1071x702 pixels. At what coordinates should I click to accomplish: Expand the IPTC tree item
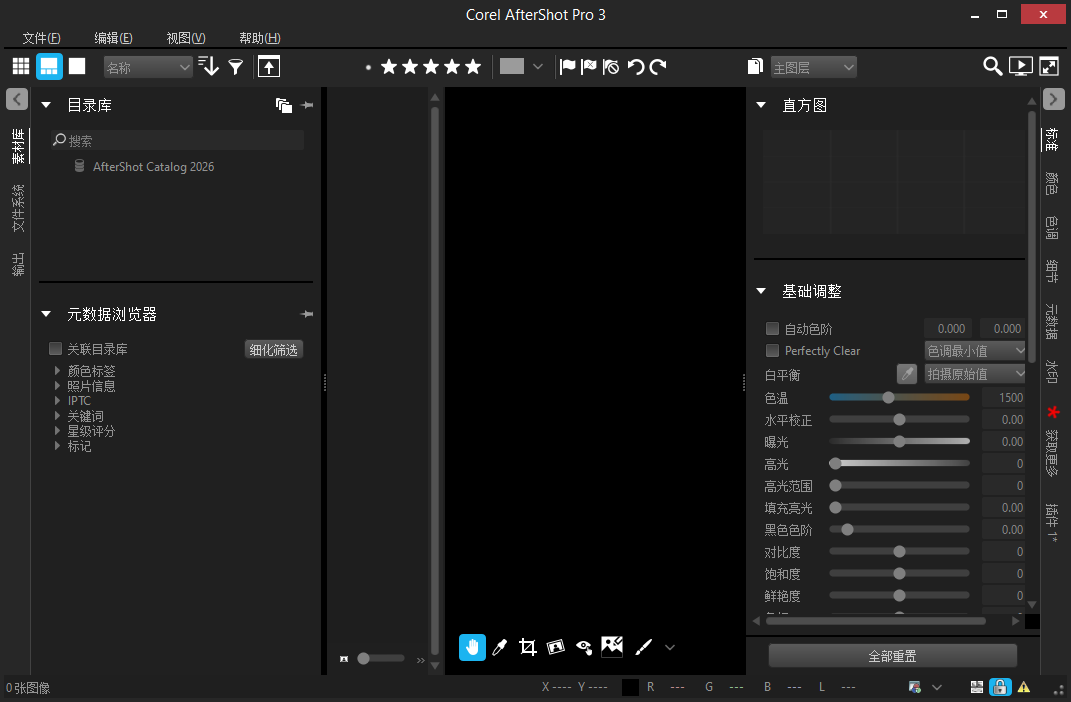coord(57,401)
